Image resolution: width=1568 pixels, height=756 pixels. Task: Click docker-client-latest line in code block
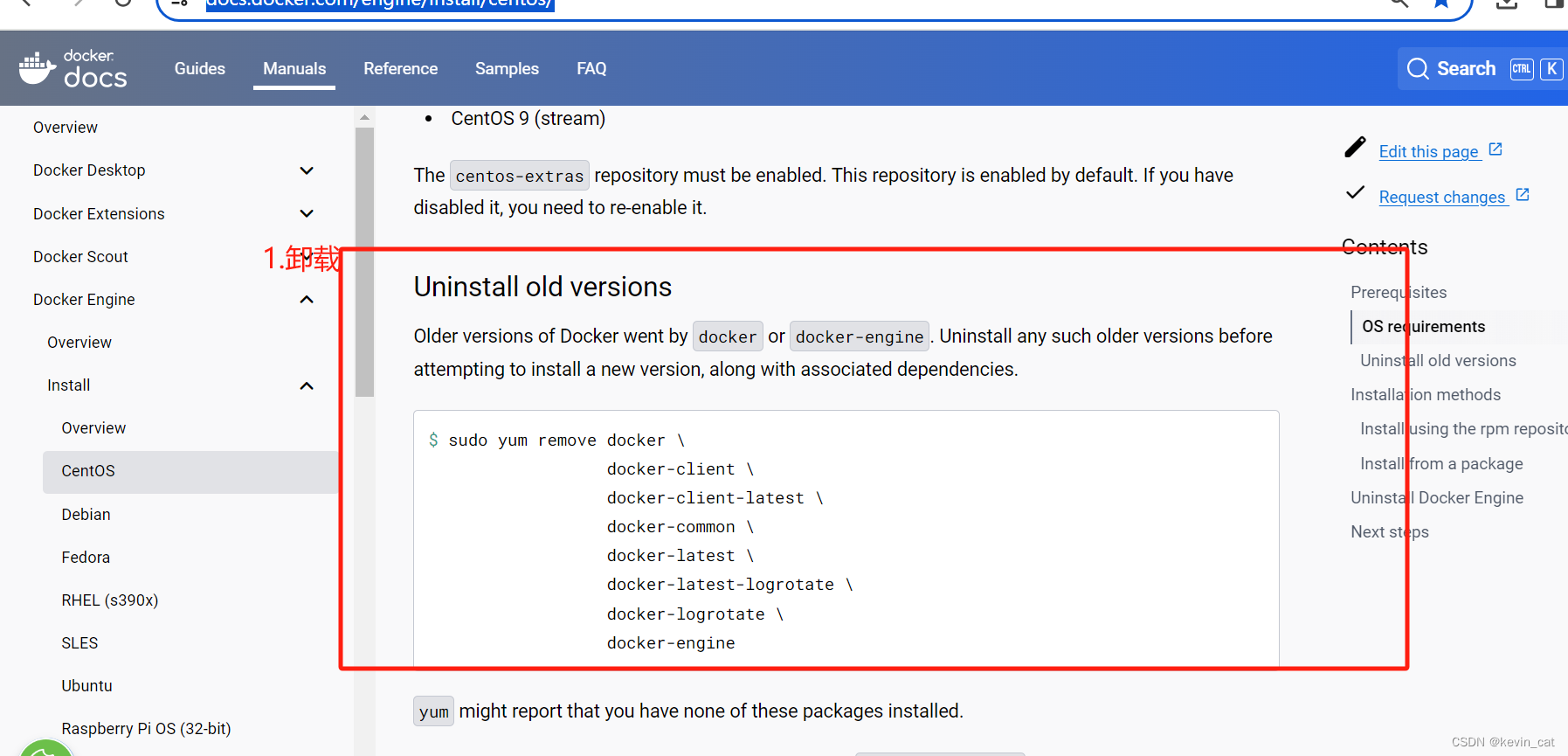pos(715,498)
